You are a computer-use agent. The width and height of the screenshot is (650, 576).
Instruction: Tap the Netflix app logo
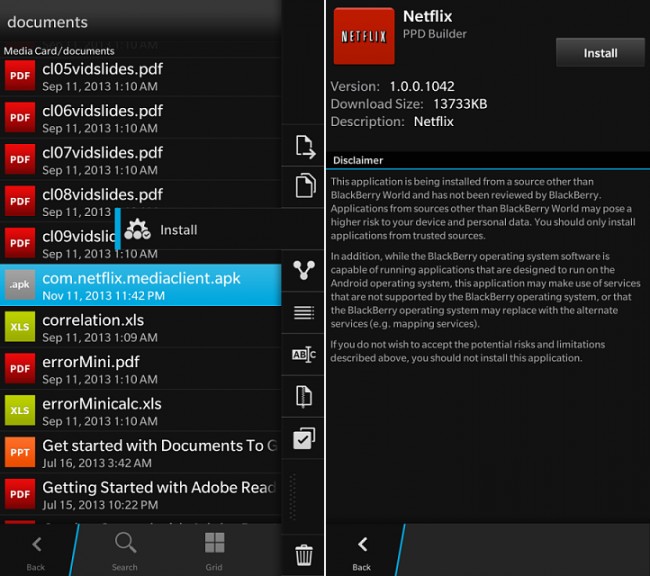pyautogui.click(x=364, y=36)
